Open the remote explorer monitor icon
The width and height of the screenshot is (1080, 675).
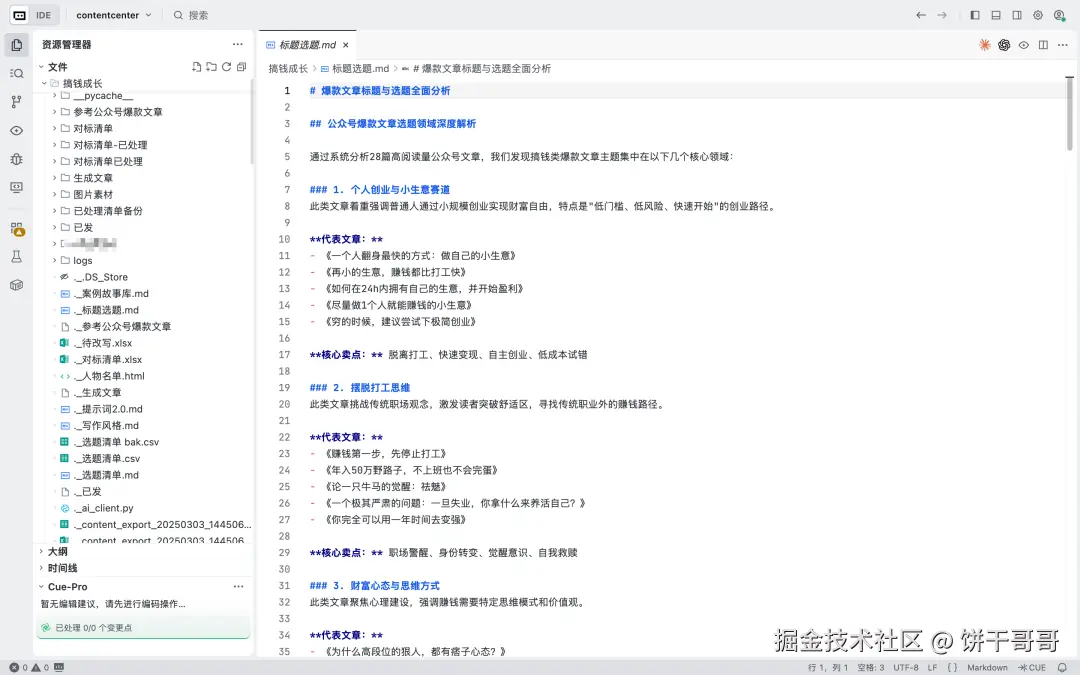tap(17, 187)
